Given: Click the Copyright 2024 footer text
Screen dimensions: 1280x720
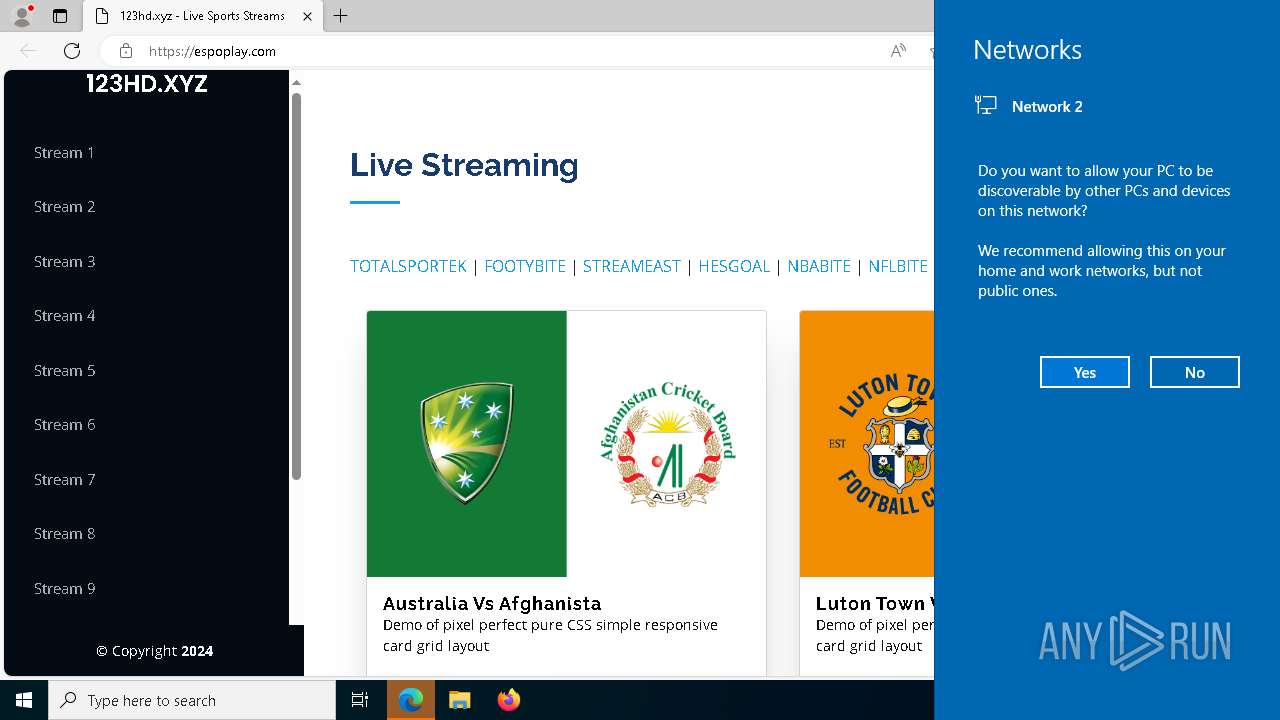Looking at the screenshot, I should pyautogui.click(x=154, y=651).
